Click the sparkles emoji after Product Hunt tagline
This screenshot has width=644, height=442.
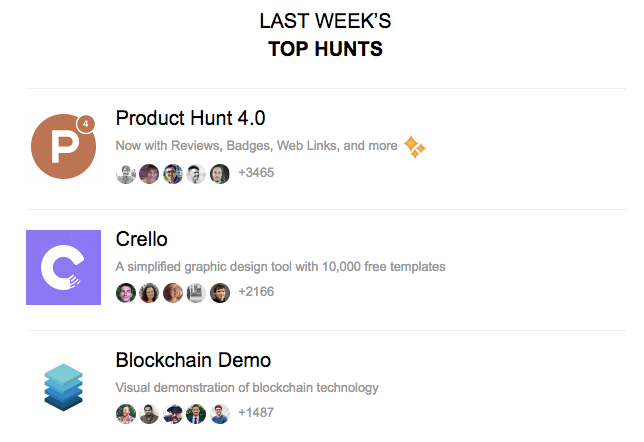click(x=414, y=147)
